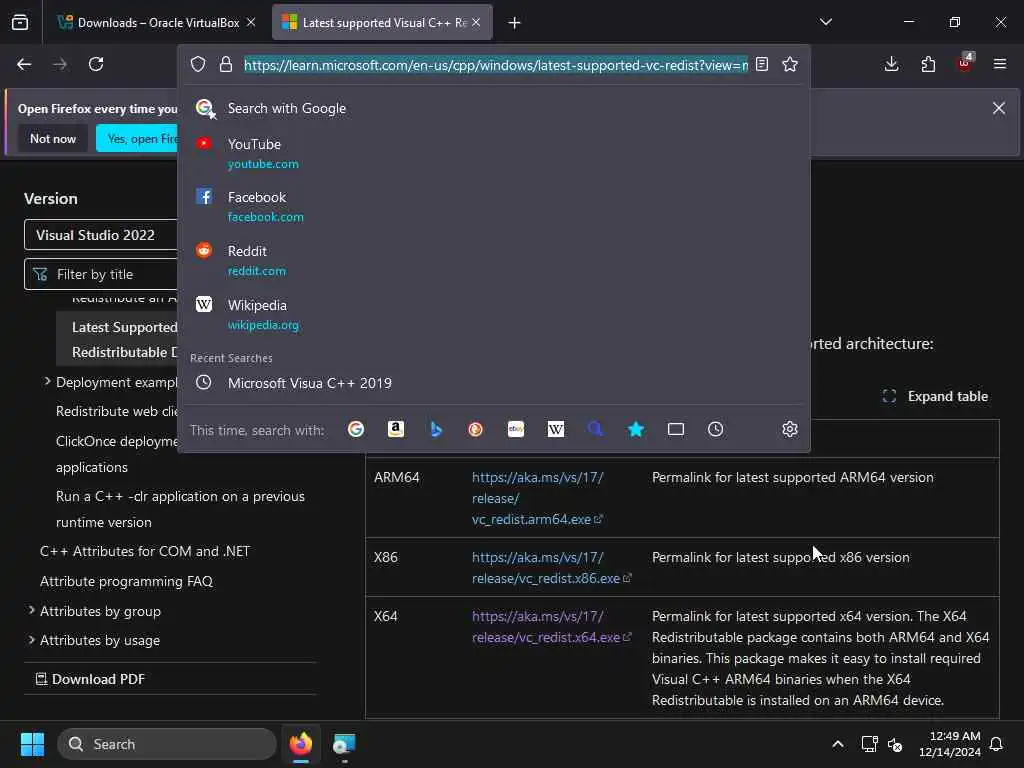Screen dimensions: 1024x768
Task: Search this time with Amazon icon
Action: [396, 429]
